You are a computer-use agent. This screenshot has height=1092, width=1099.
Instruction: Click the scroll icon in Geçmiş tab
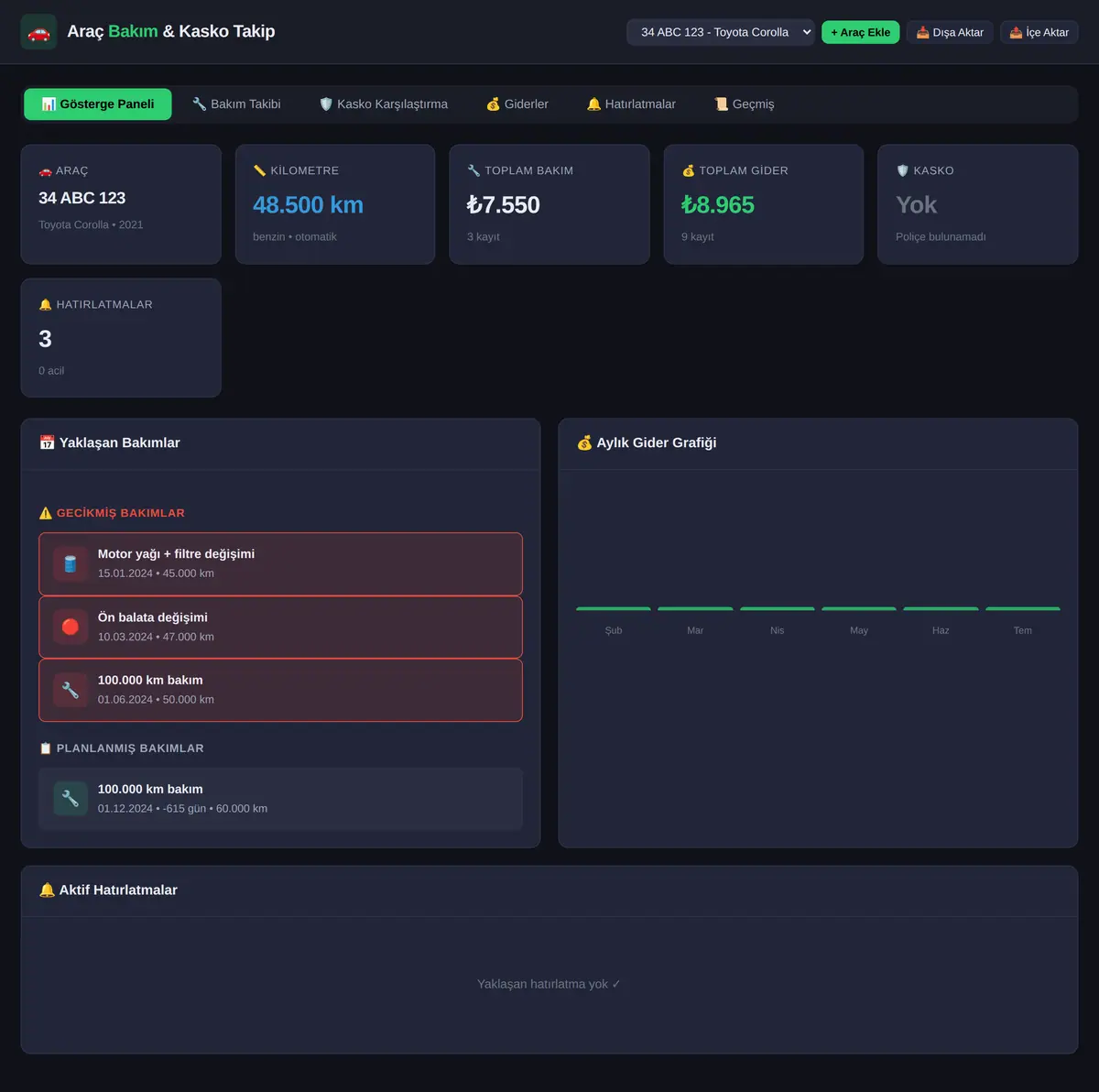[x=722, y=104]
